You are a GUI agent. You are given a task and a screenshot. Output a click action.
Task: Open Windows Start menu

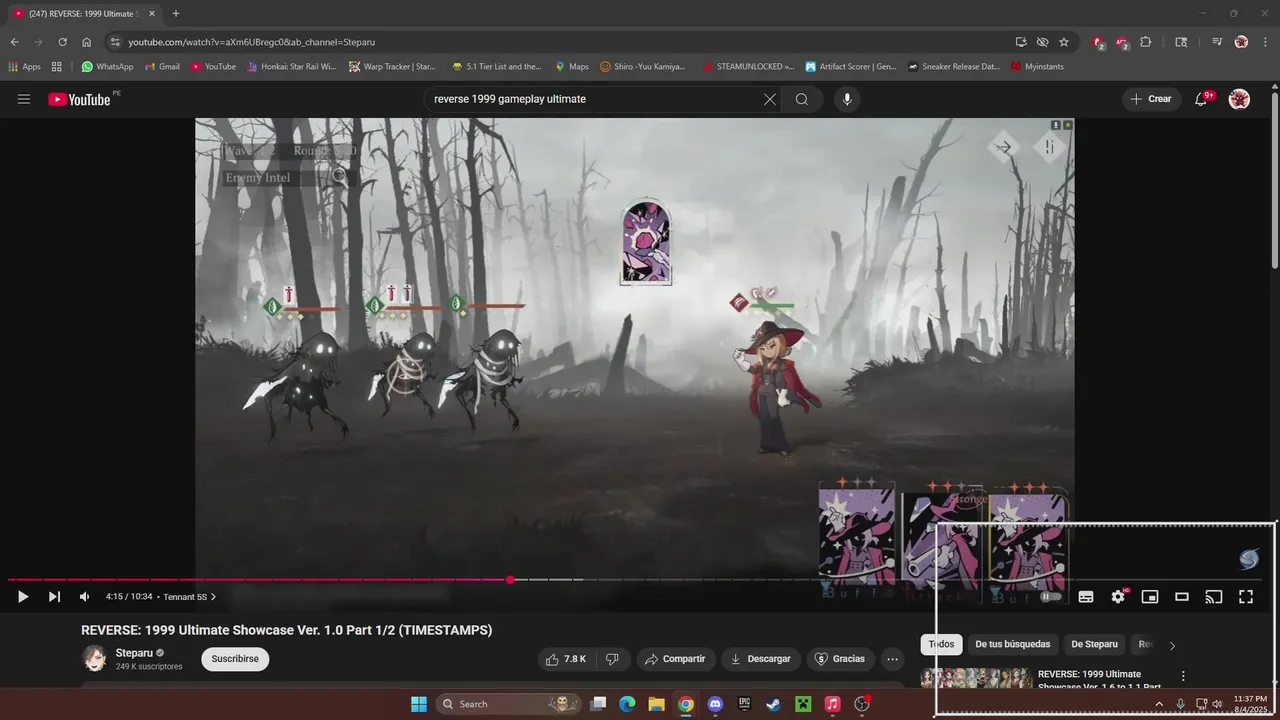click(419, 704)
